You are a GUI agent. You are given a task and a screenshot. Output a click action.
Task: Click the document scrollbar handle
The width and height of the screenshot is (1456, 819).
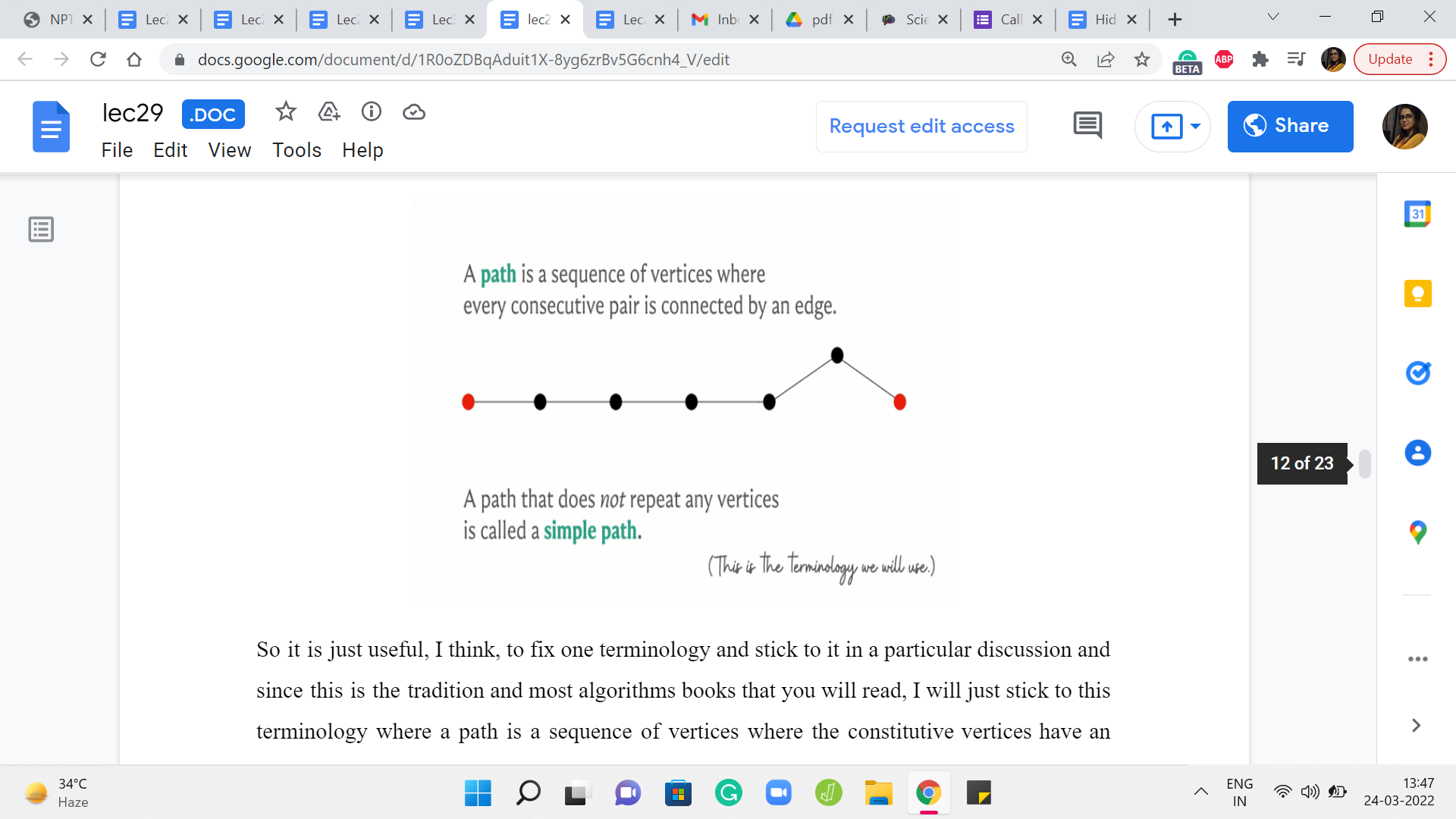click(1364, 463)
